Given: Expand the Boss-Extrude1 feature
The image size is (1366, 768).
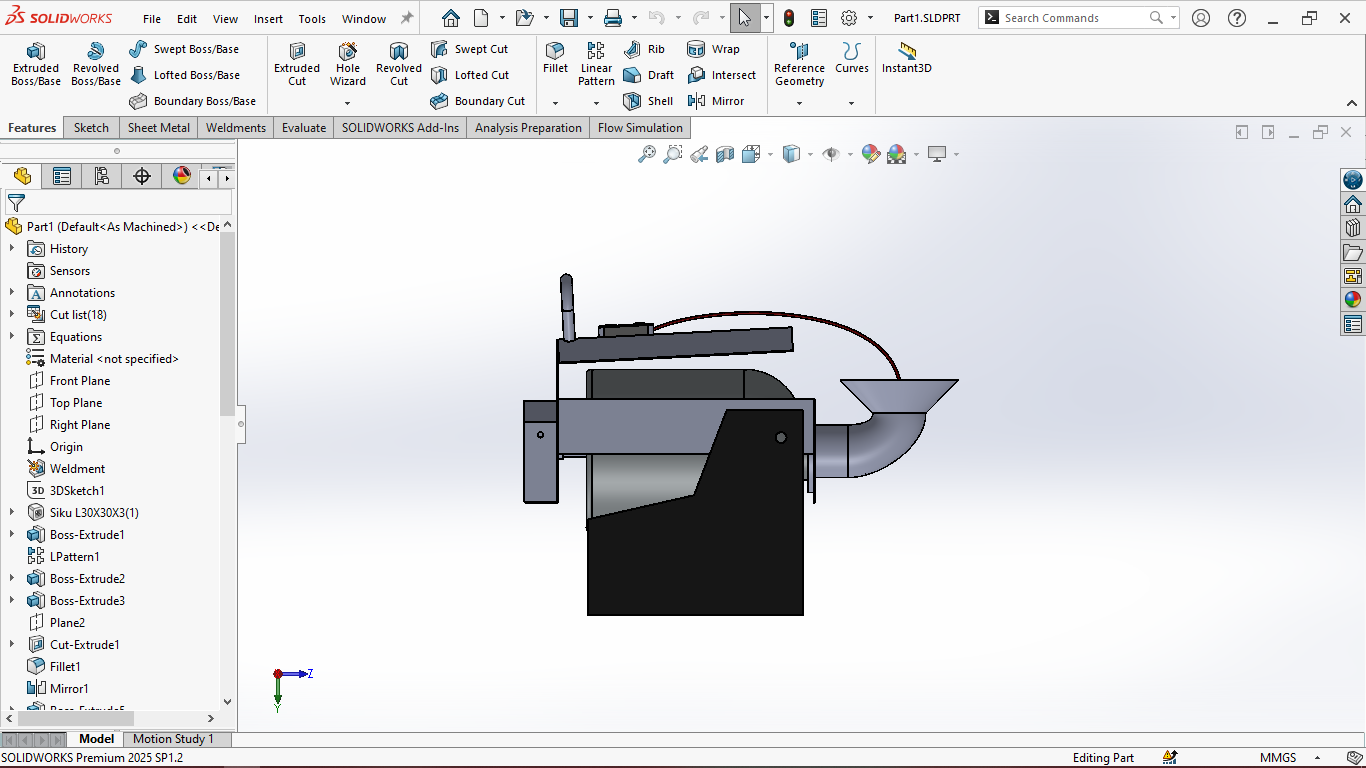Looking at the screenshot, I should [x=12, y=535].
